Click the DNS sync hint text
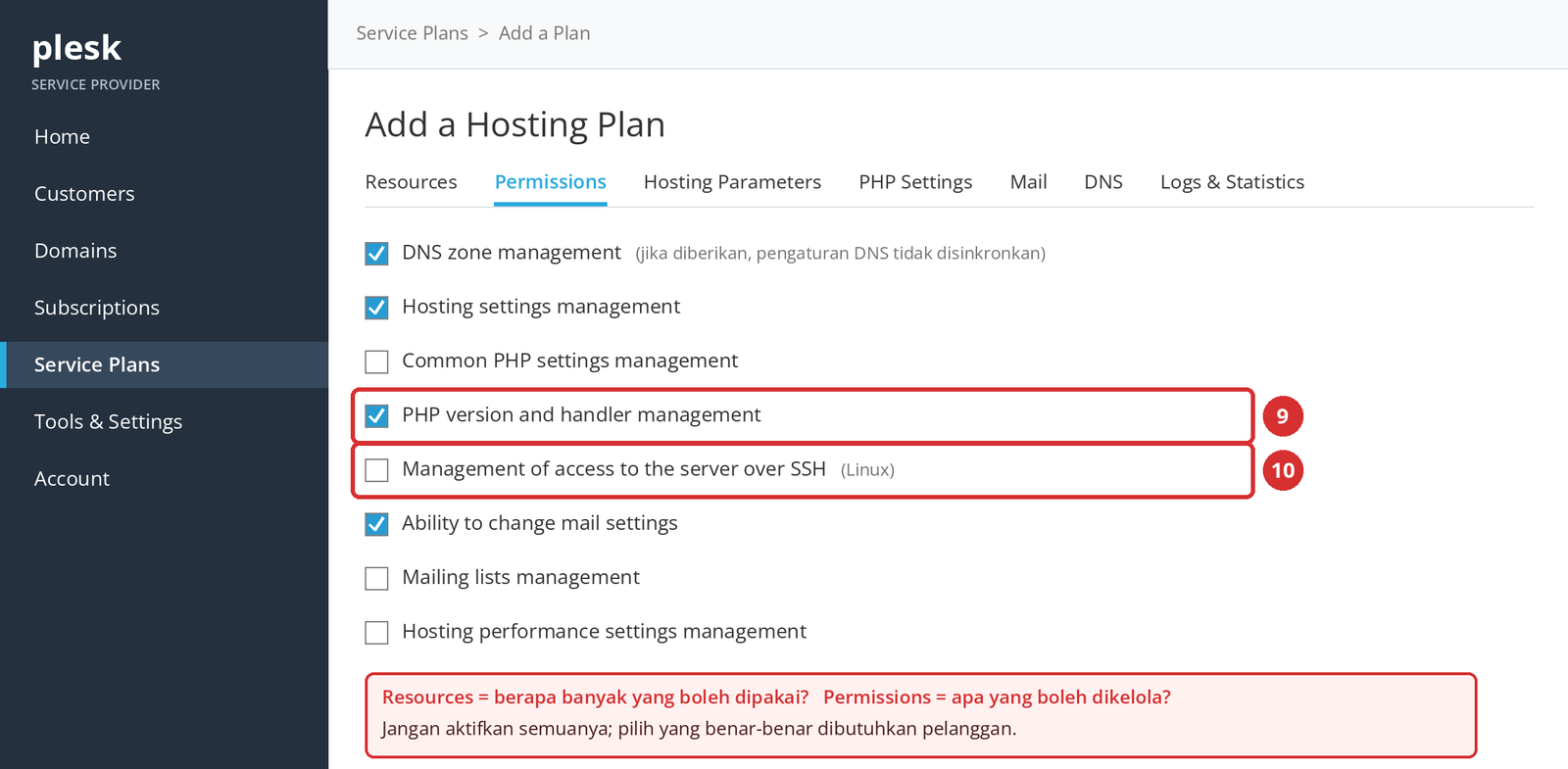 (840, 254)
